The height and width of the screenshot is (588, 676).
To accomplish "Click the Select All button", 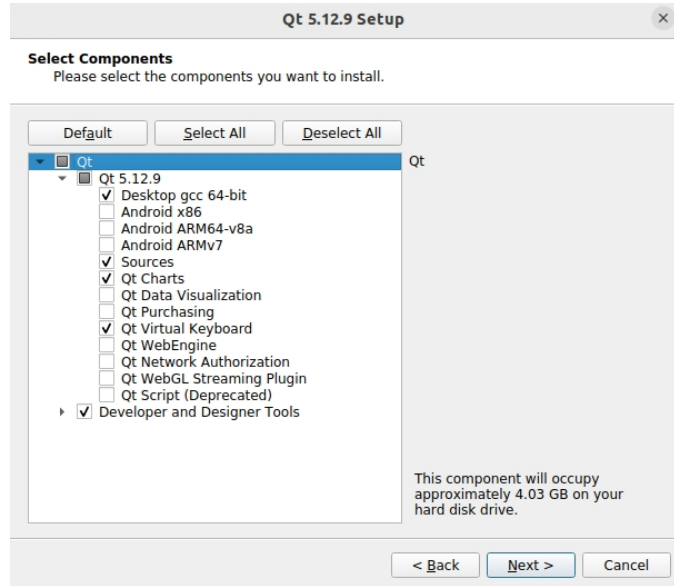I will coord(215,133).
